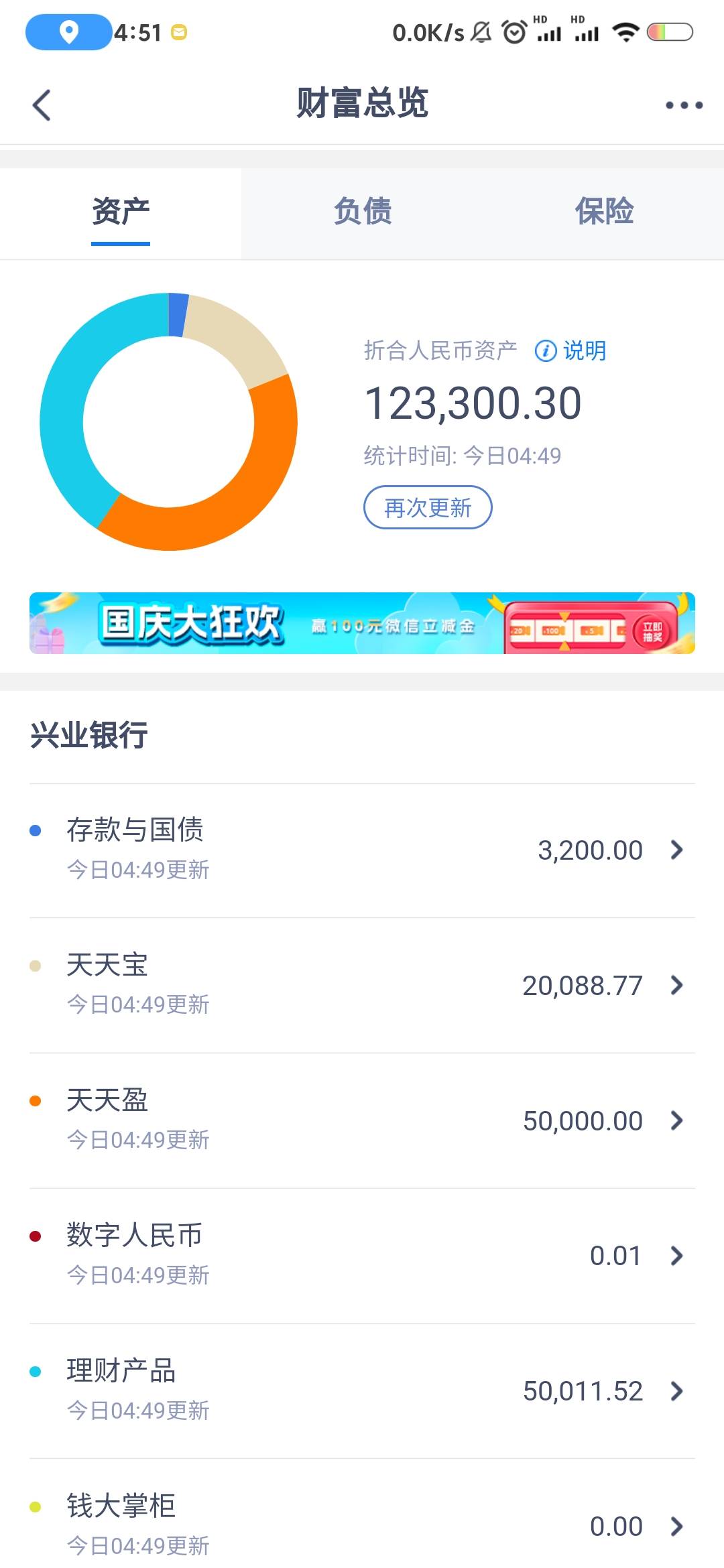Tap the muted bell status icon
This screenshot has height=1568, width=724.
click(481, 31)
